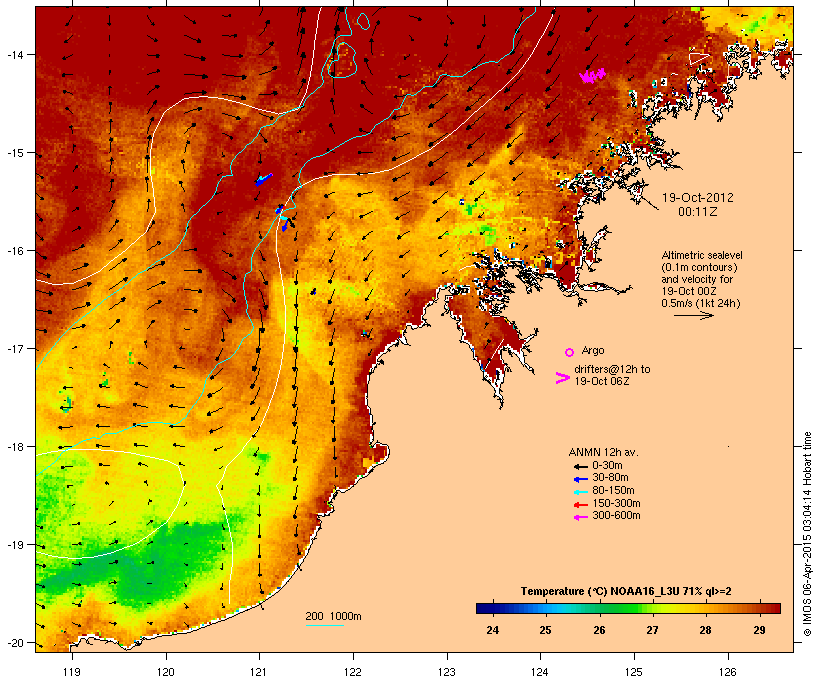Click the cyan 200m isobath legend line
820x680 pixels.
[x=324, y=625]
